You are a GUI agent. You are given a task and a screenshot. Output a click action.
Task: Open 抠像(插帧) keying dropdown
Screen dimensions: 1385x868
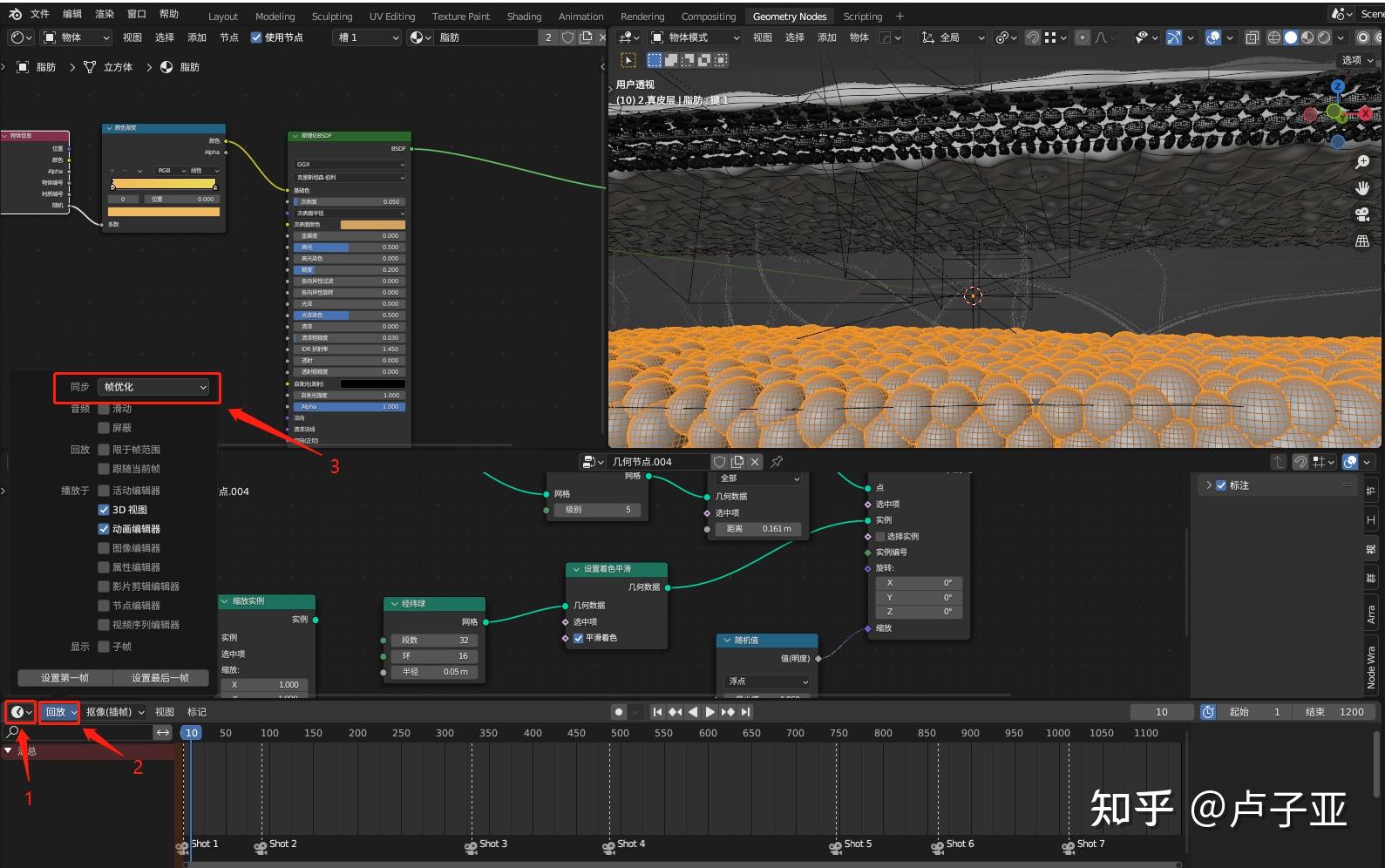(115, 712)
